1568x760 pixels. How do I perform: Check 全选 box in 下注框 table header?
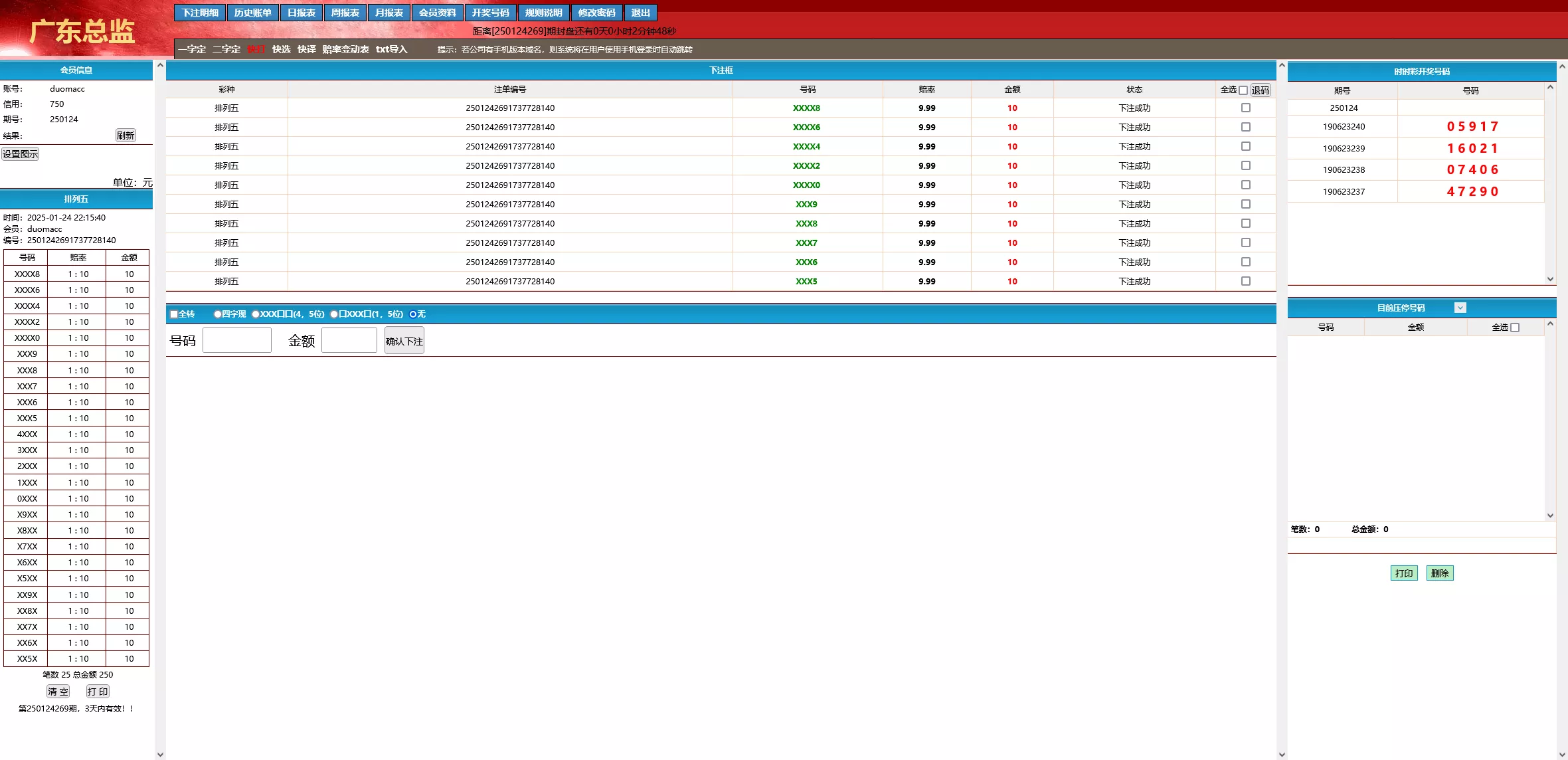(1243, 90)
